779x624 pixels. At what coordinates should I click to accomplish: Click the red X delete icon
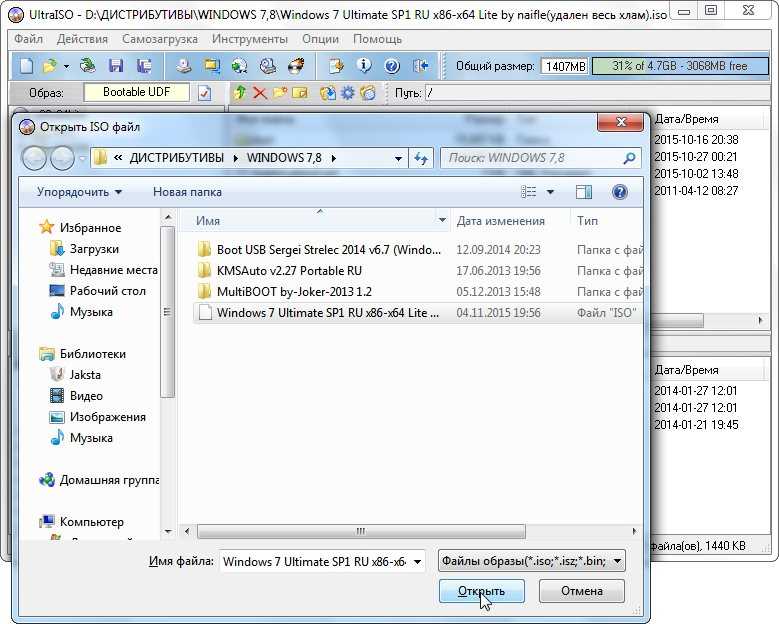pos(260,92)
